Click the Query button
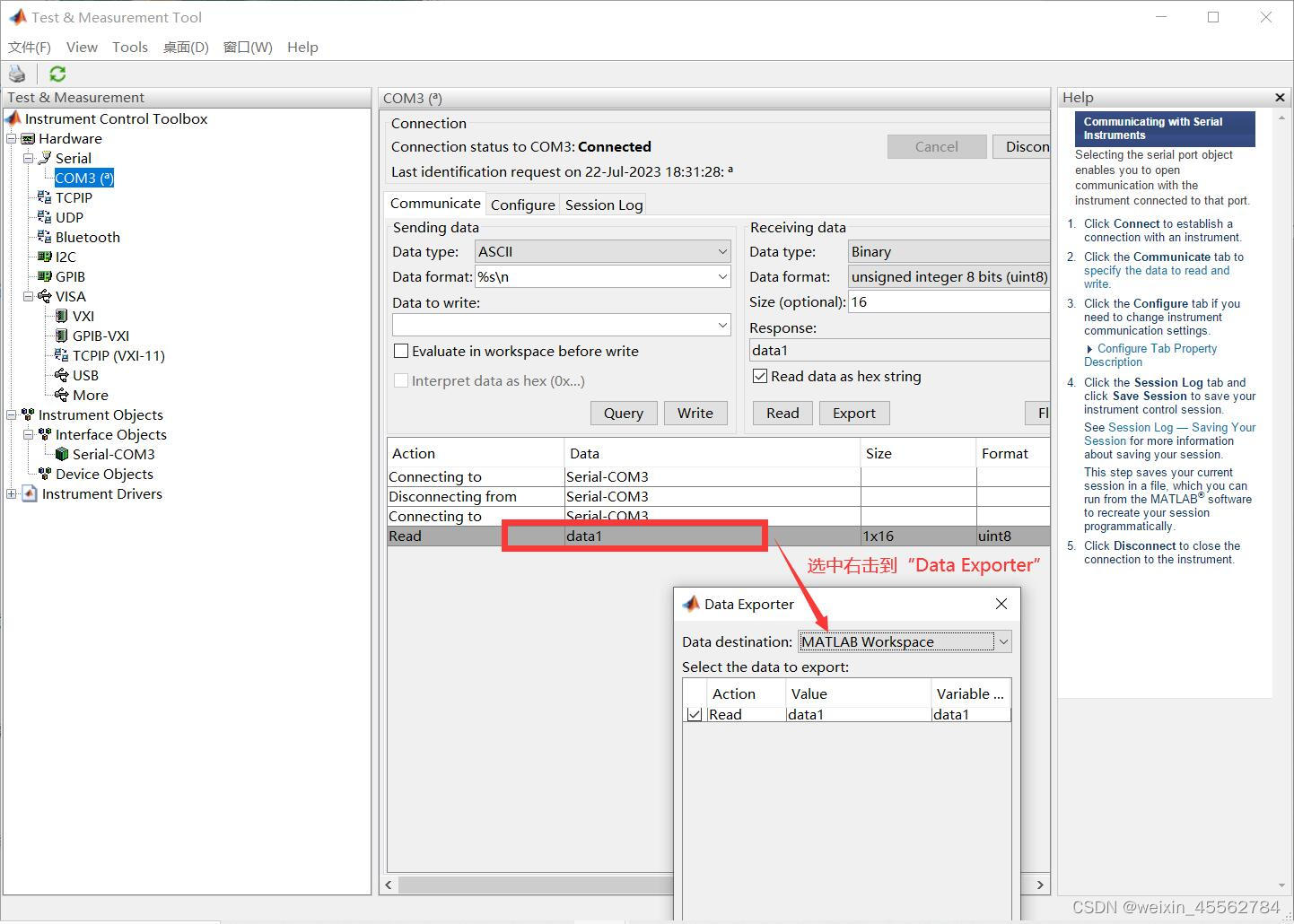This screenshot has height=924, width=1294. click(x=623, y=413)
